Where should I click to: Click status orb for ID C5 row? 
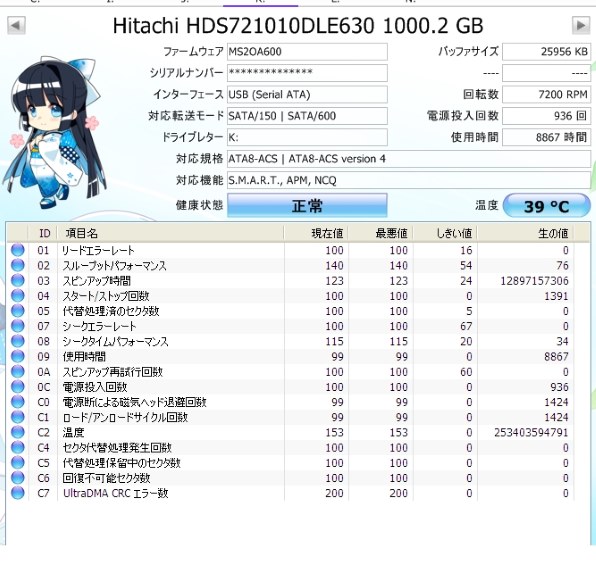point(17,463)
